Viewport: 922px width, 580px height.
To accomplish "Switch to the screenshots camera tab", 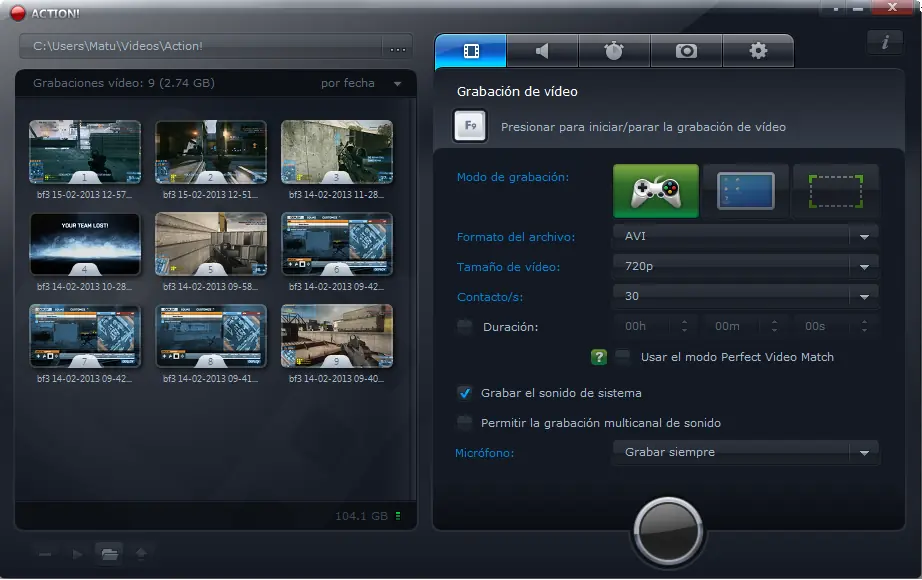I will [686, 51].
